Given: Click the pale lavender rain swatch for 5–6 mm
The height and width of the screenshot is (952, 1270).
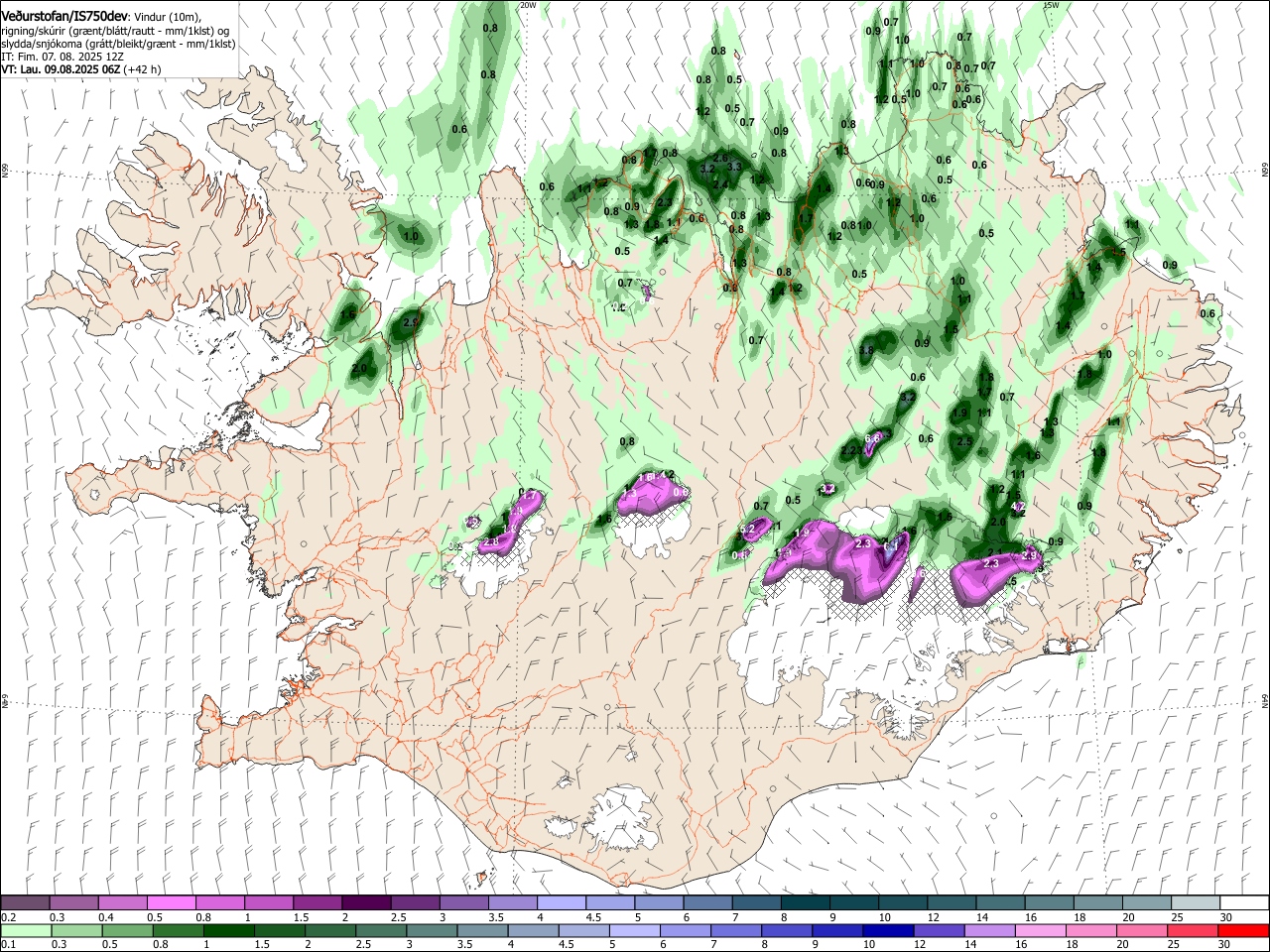Looking at the screenshot, I should pyautogui.click(x=633, y=931).
